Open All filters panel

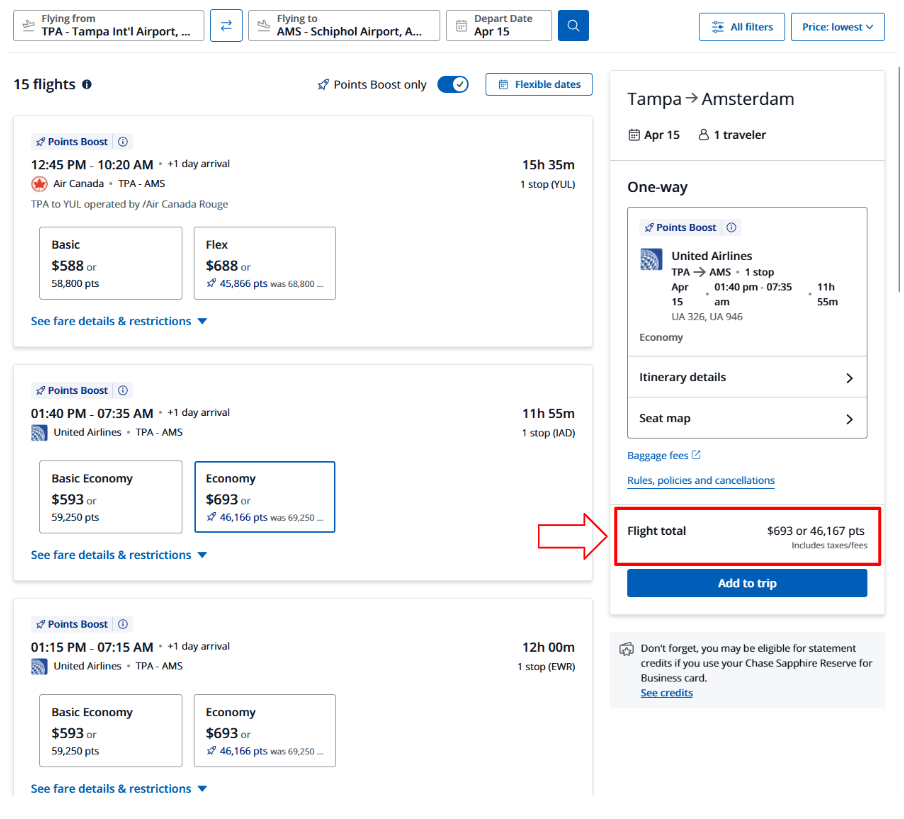[x=741, y=27]
